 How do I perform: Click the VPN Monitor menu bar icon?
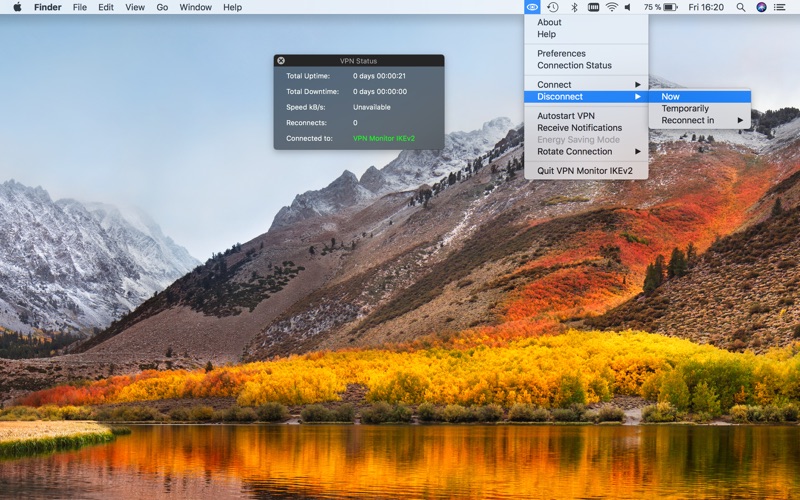532,7
